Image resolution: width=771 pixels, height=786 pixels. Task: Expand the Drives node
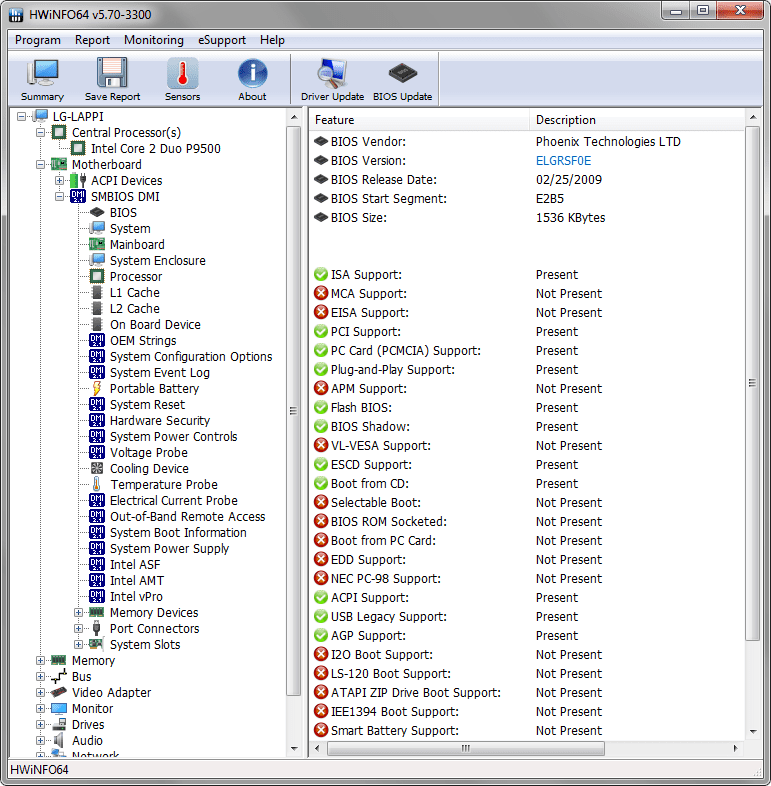(x=41, y=725)
